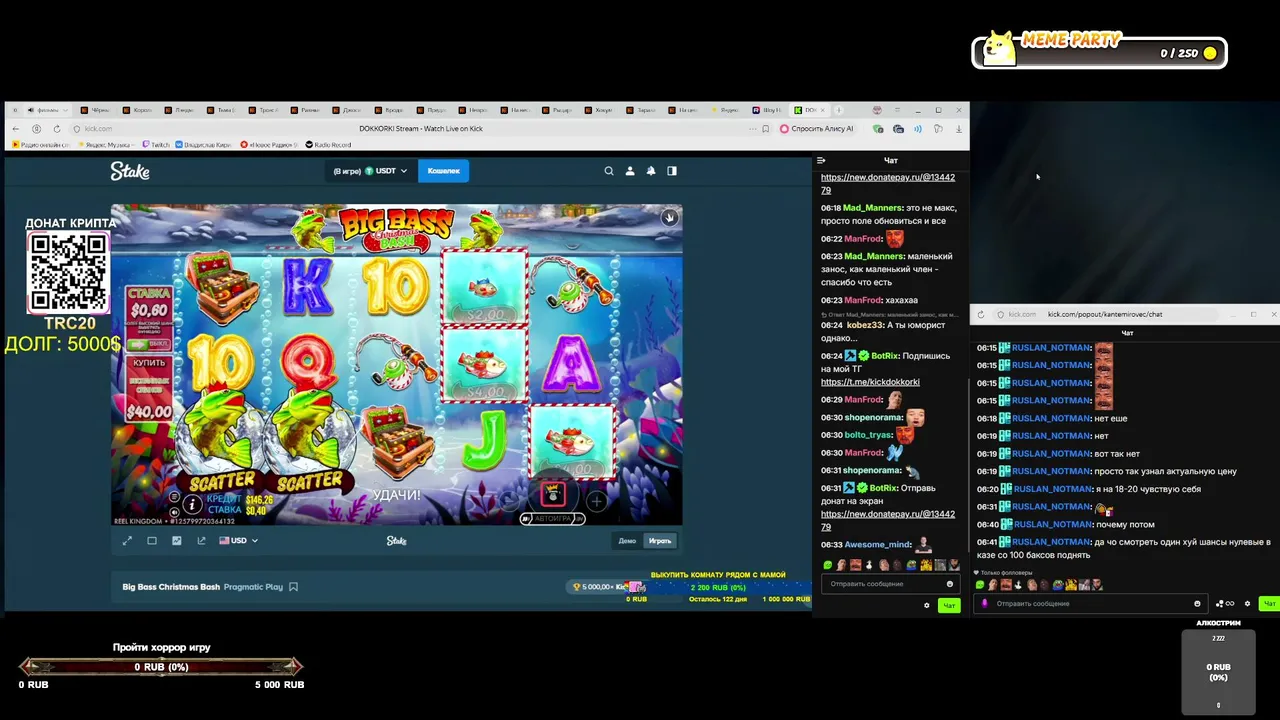Screen dimensions: 1280x720
Task: Click username Mad_Manners at 06:18 in chat
Action: (871, 208)
